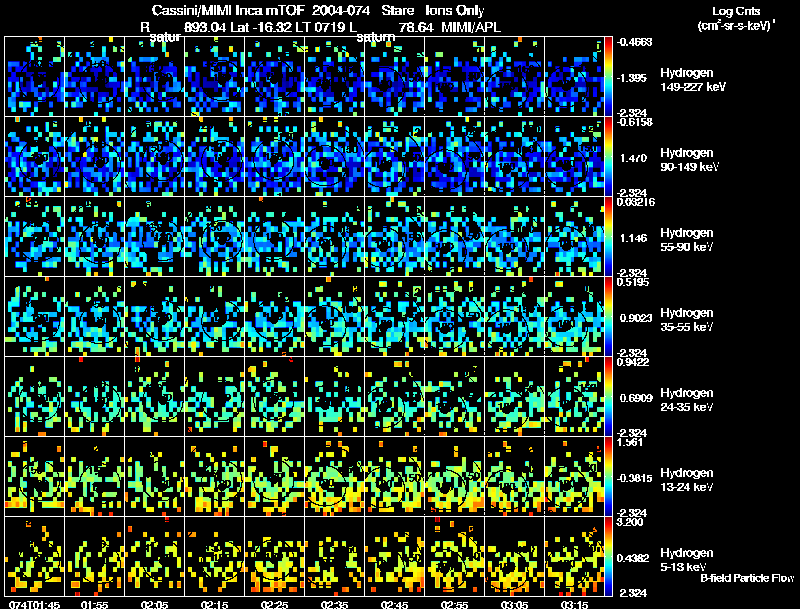Click the Hydrogen 149-227 keV color bar
This screenshot has width=800, height=609.
pos(608,77)
